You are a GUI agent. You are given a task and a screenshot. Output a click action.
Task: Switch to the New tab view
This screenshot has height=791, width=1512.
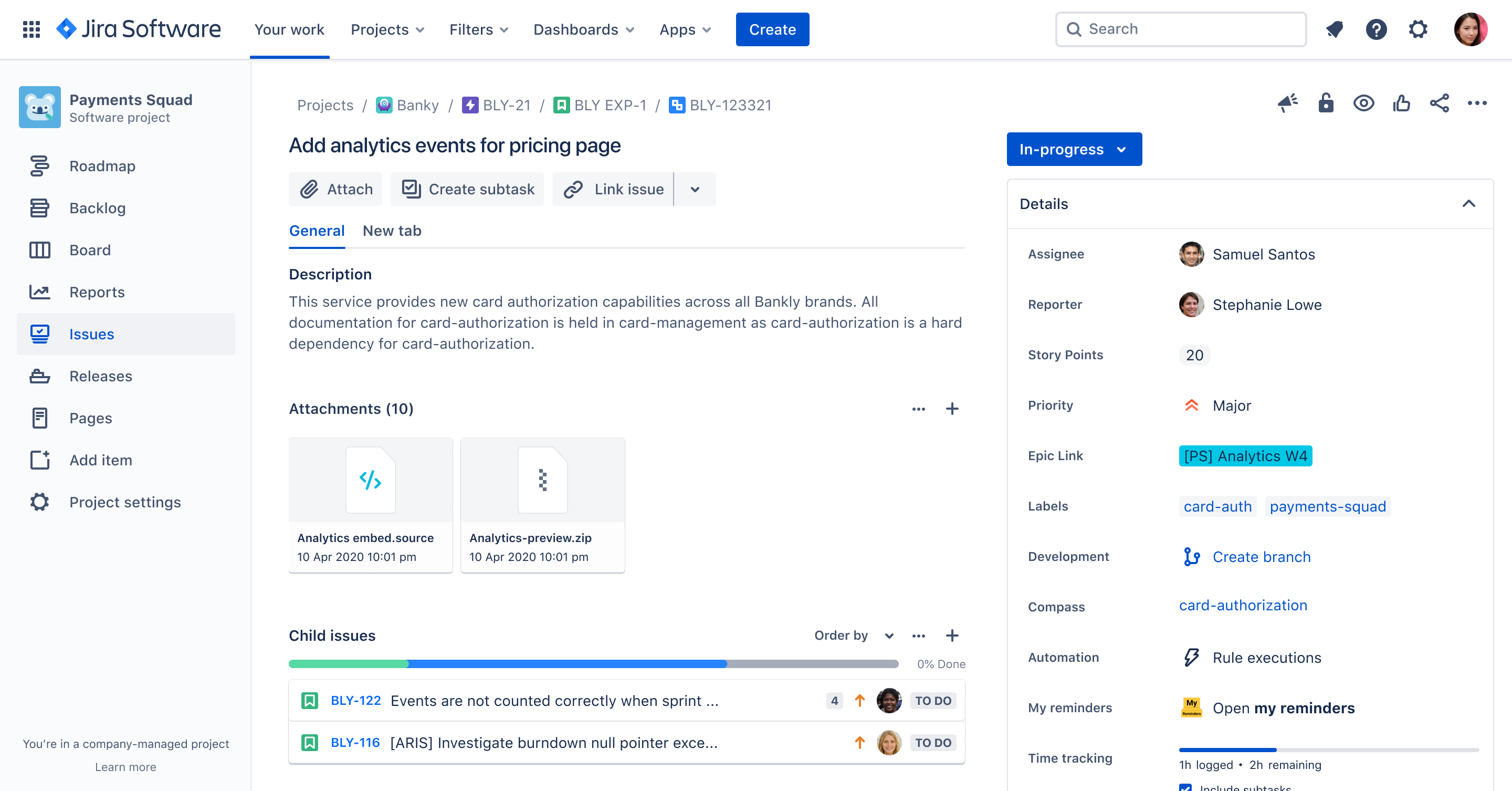tap(392, 231)
